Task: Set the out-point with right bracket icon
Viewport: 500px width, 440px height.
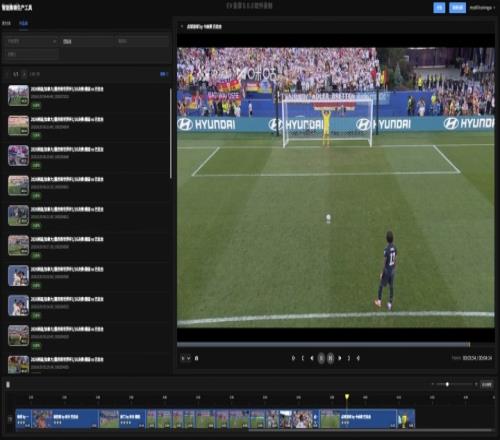Action: (x=349, y=358)
